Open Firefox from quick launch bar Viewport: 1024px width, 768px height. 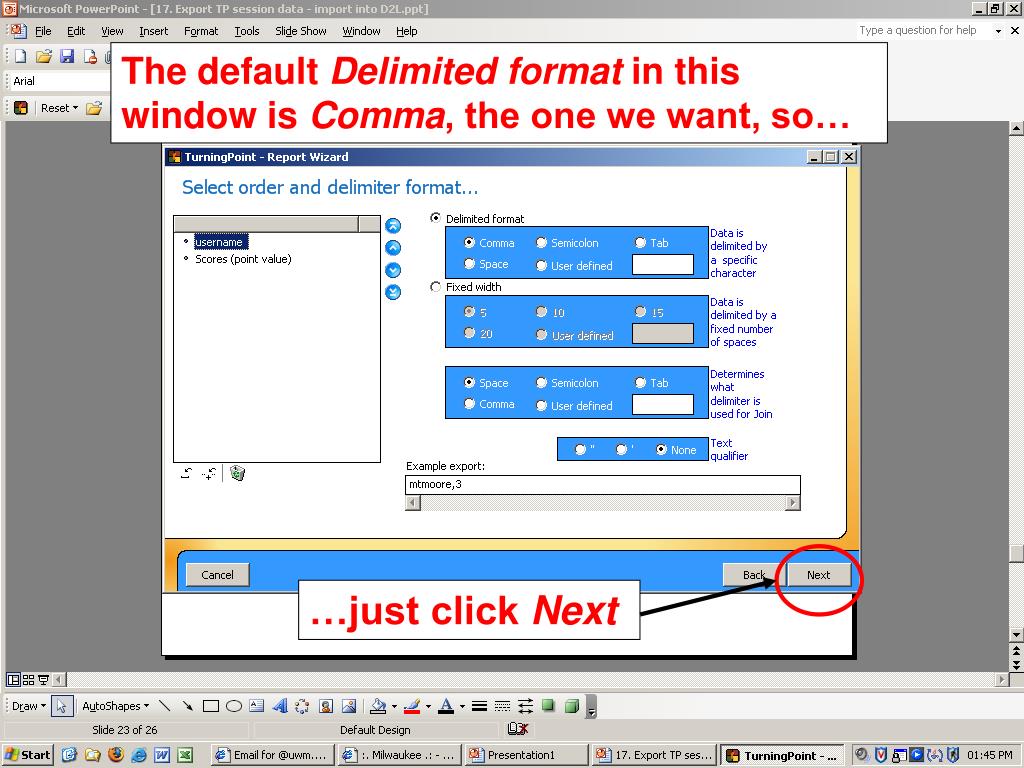click(116, 754)
